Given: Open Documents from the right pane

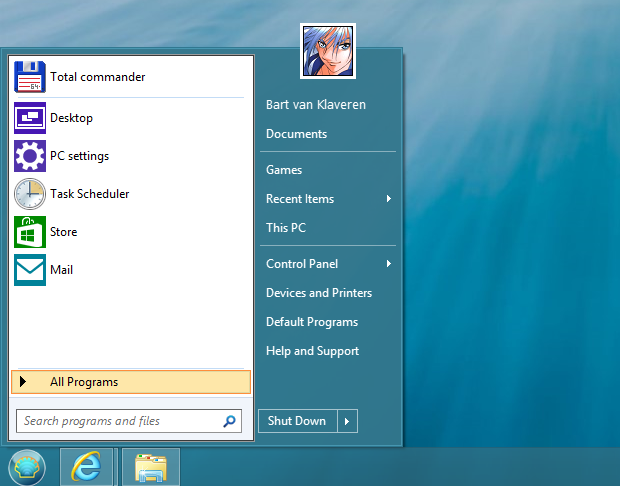Looking at the screenshot, I should pos(296,134).
